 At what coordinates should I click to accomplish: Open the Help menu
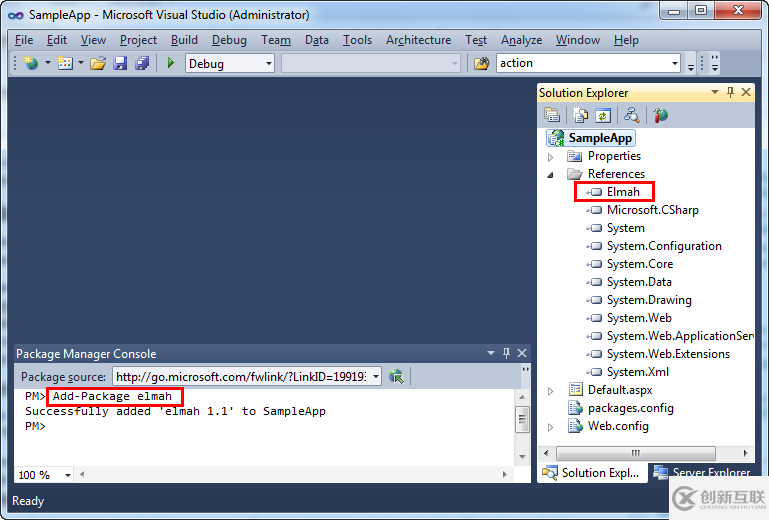[x=626, y=40]
